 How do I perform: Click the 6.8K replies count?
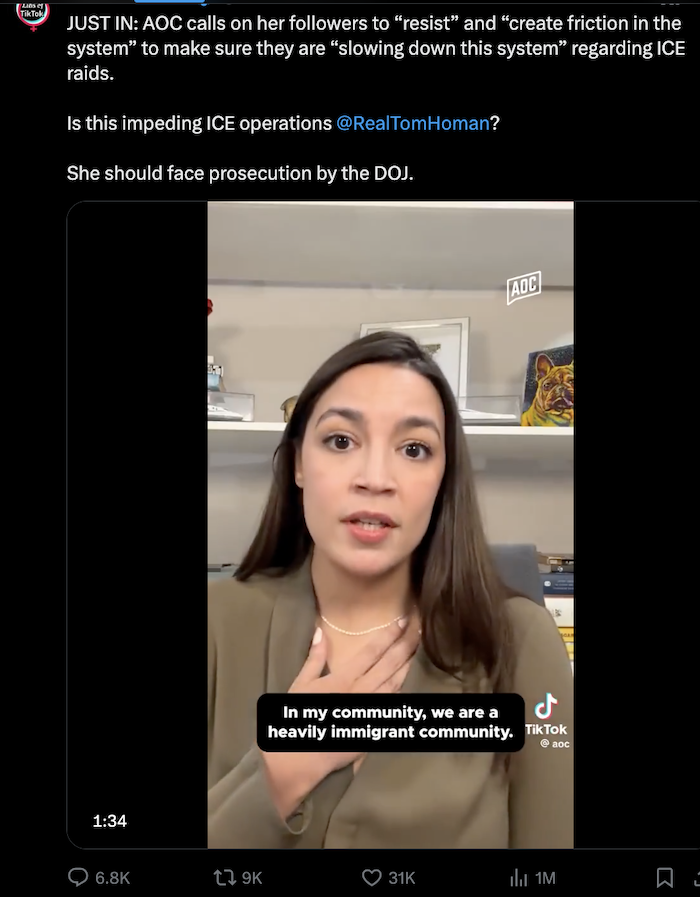point(113,878)
